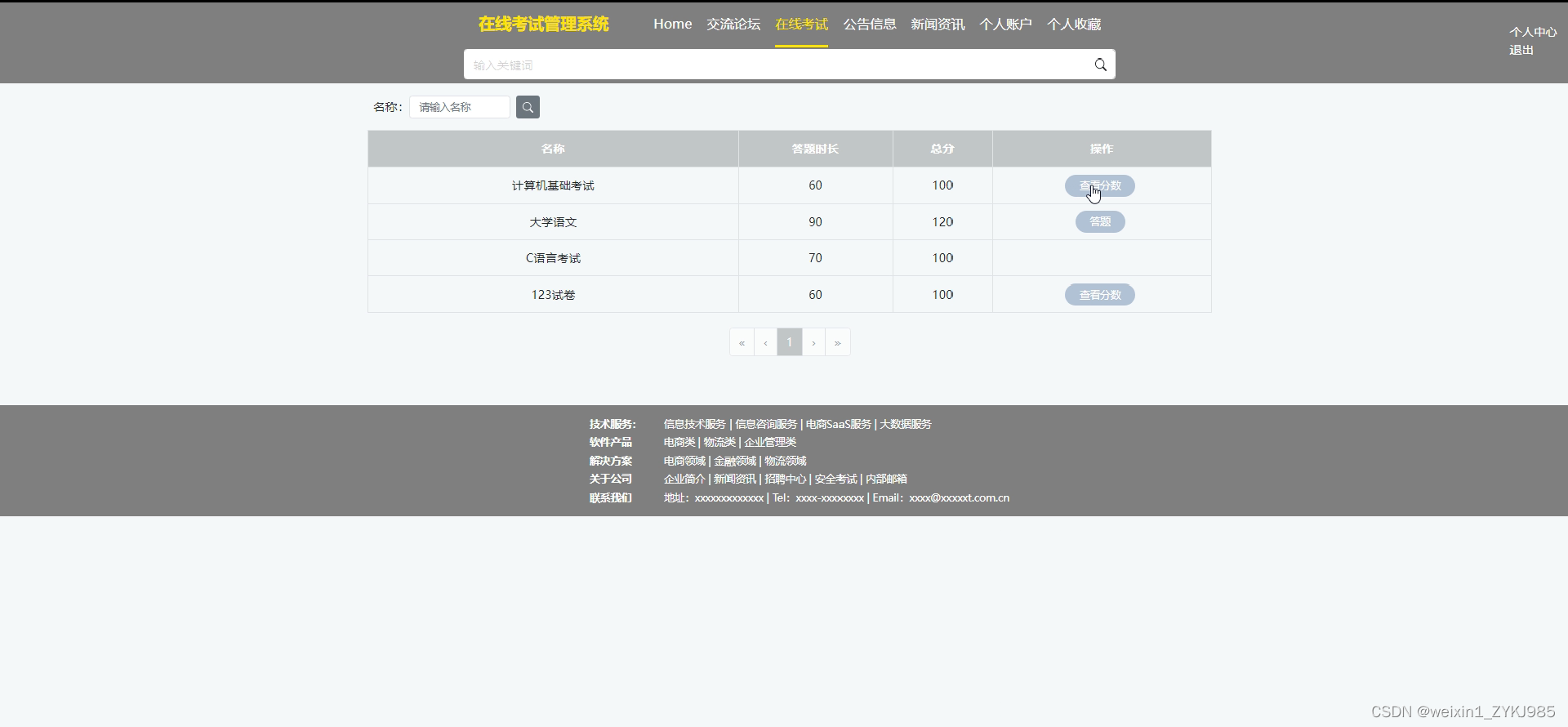Viewport: 1568px width, 727px height.
Task: Click the 70 duration cell of C语言考试
Action: pos(815,258)
